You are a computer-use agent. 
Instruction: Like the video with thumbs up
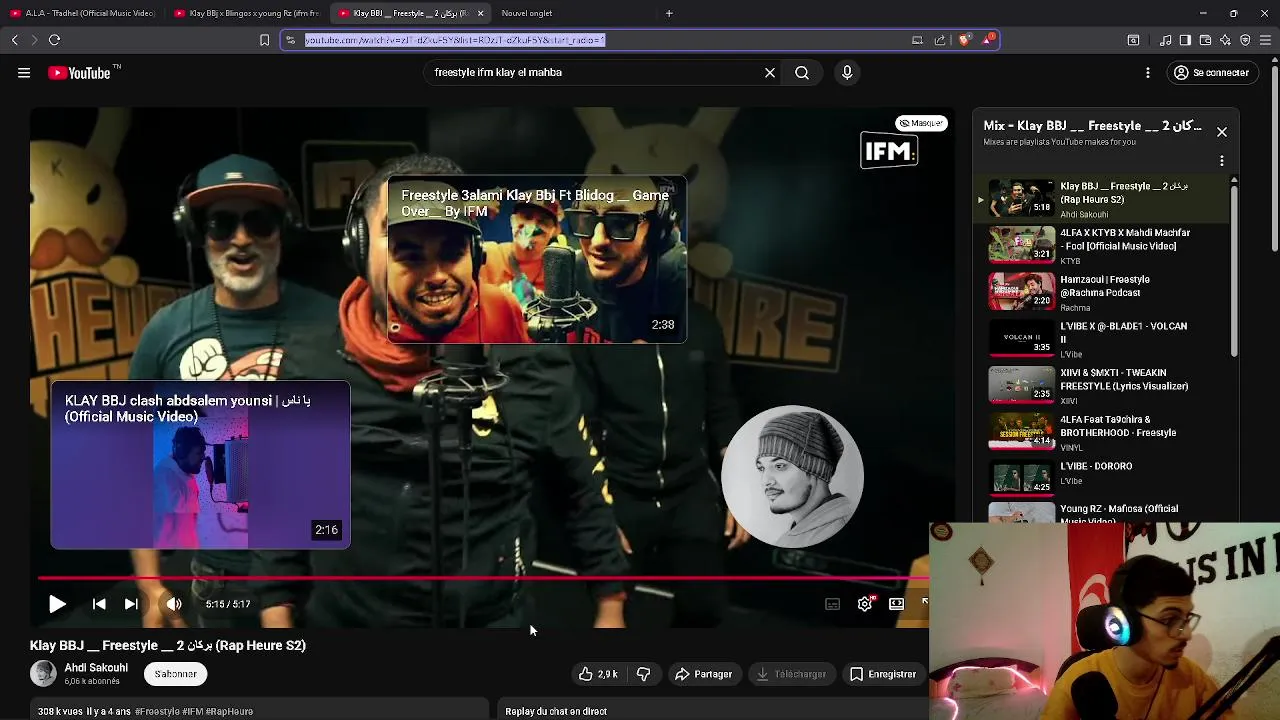[x=598, y=674]
